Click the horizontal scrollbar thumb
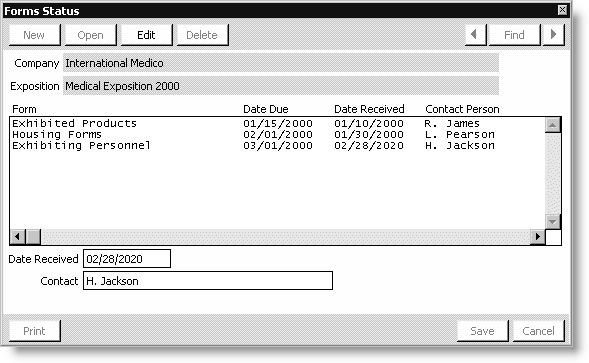 [x=33, y=237]
